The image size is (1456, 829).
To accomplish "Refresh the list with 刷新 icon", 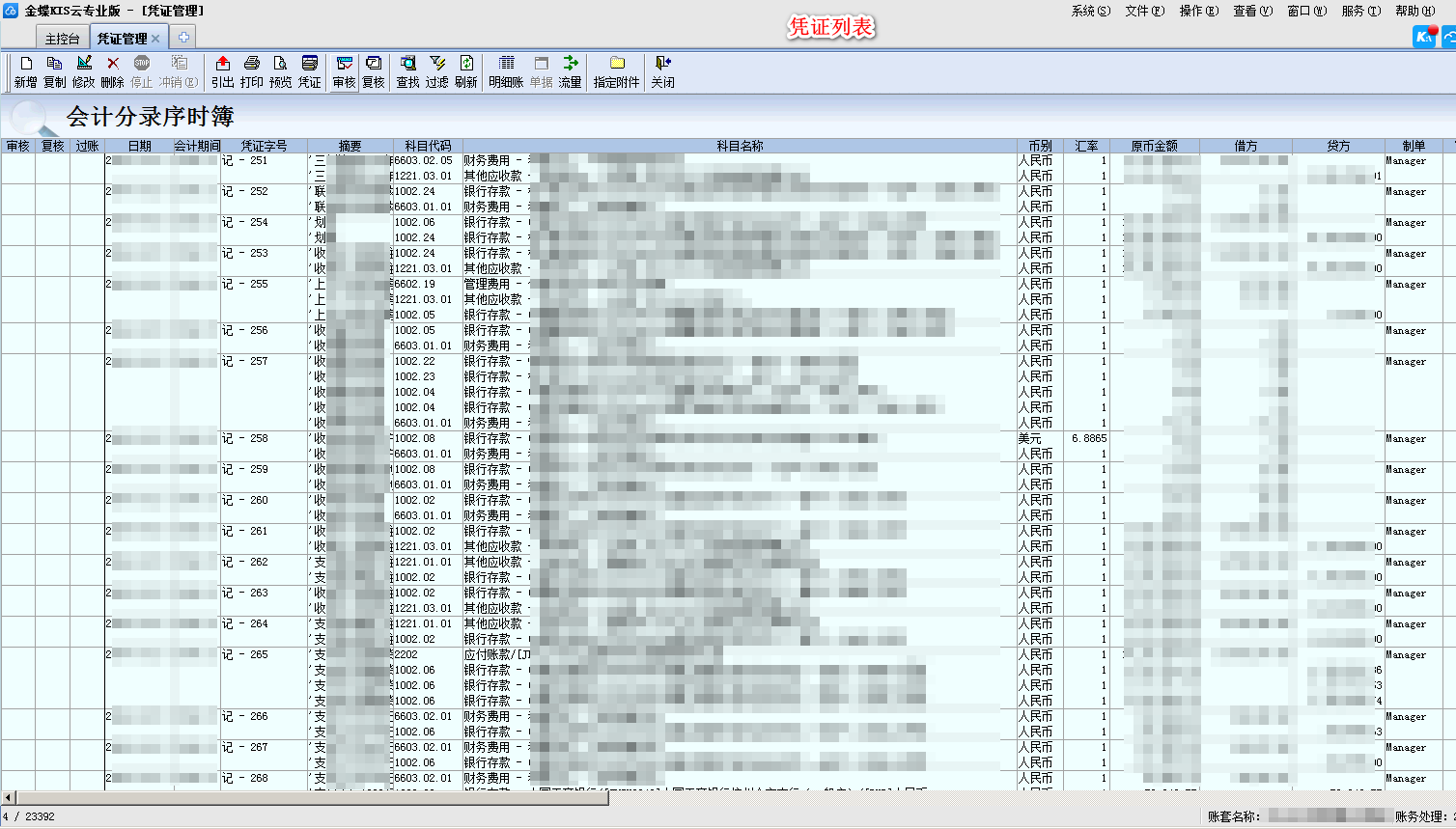I will (466, 70).
